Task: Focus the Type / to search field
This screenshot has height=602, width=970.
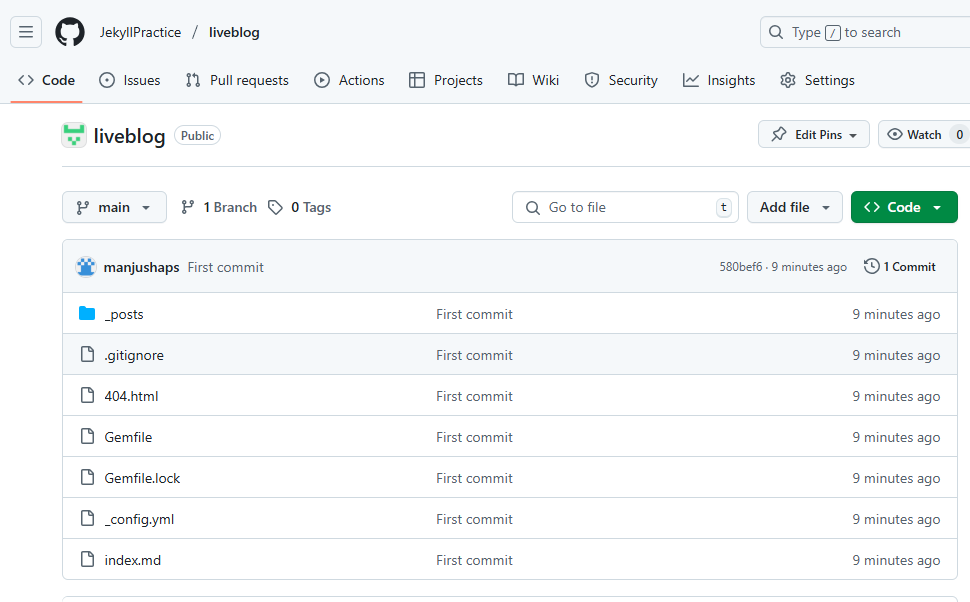Action: pos(865,32)
